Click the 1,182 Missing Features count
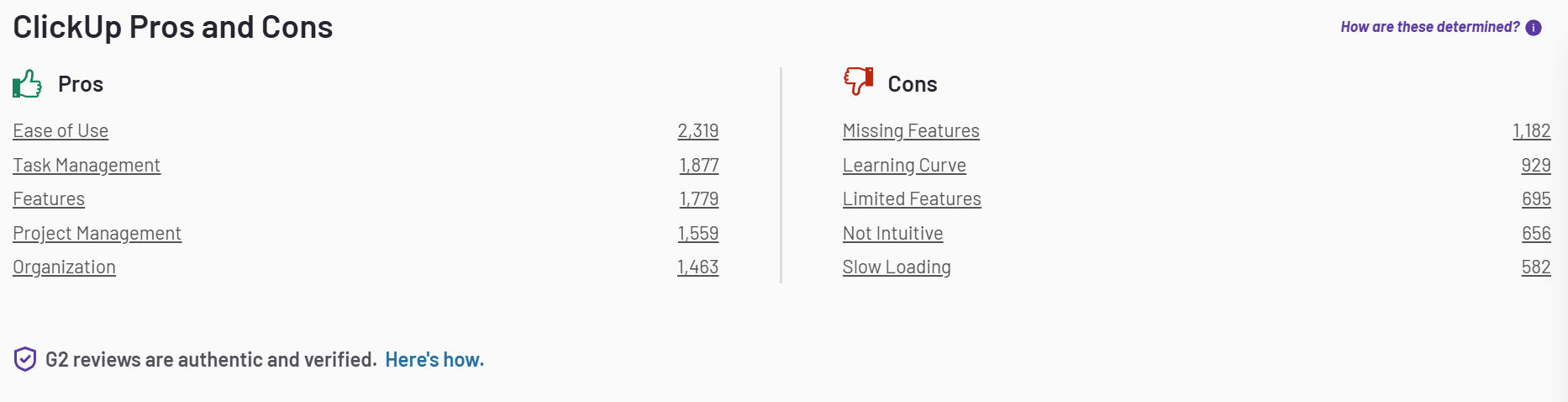The image size is (1568, 402). [x=1532, y=131]
